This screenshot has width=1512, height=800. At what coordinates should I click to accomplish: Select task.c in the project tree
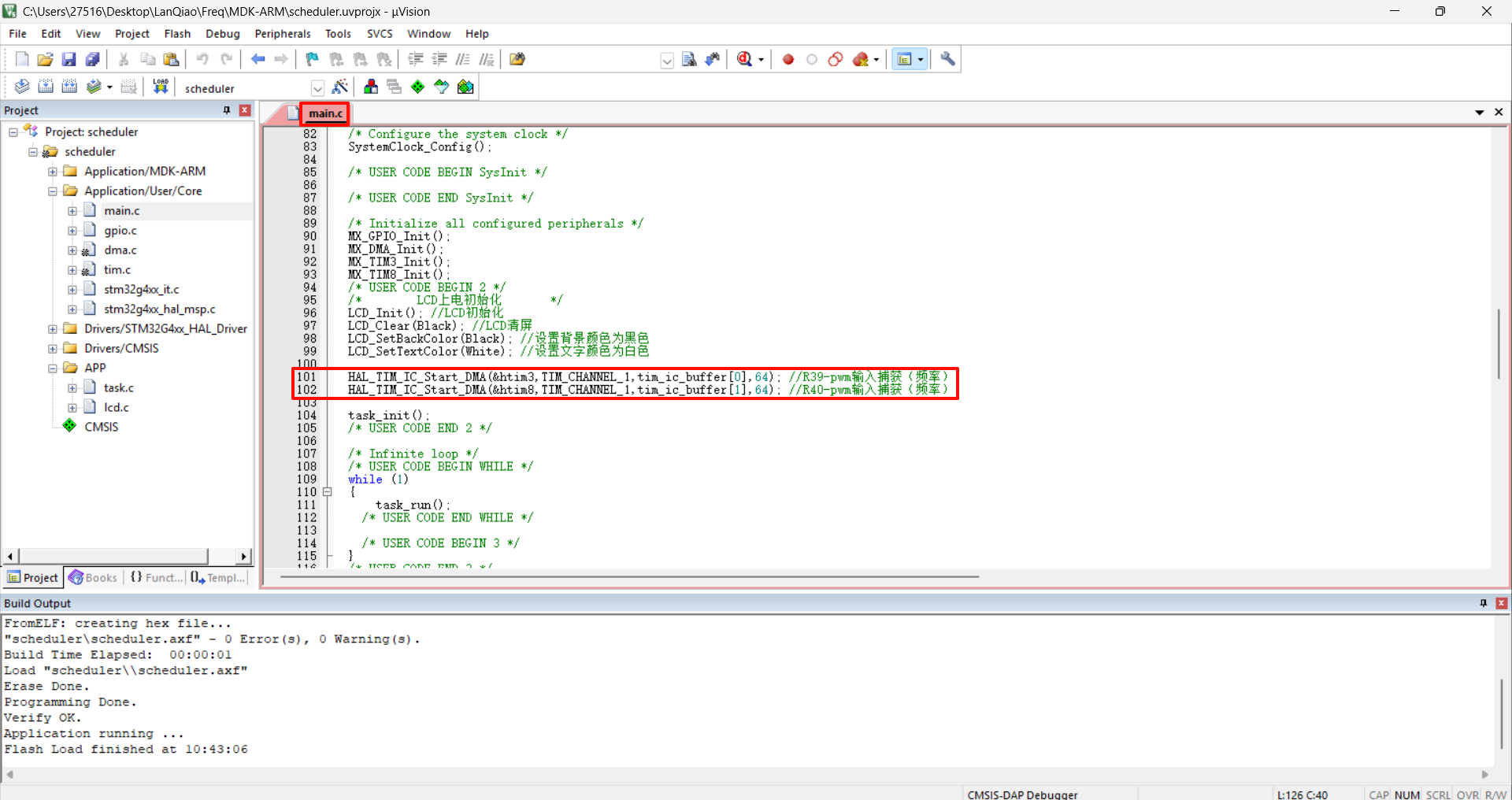(x=119, y=387)
